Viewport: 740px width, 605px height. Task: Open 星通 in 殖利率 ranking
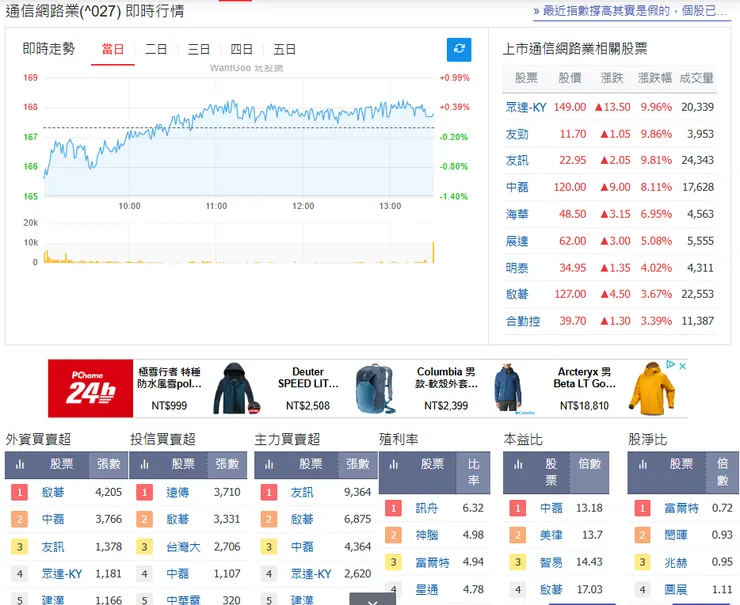[x=427, y=589]
